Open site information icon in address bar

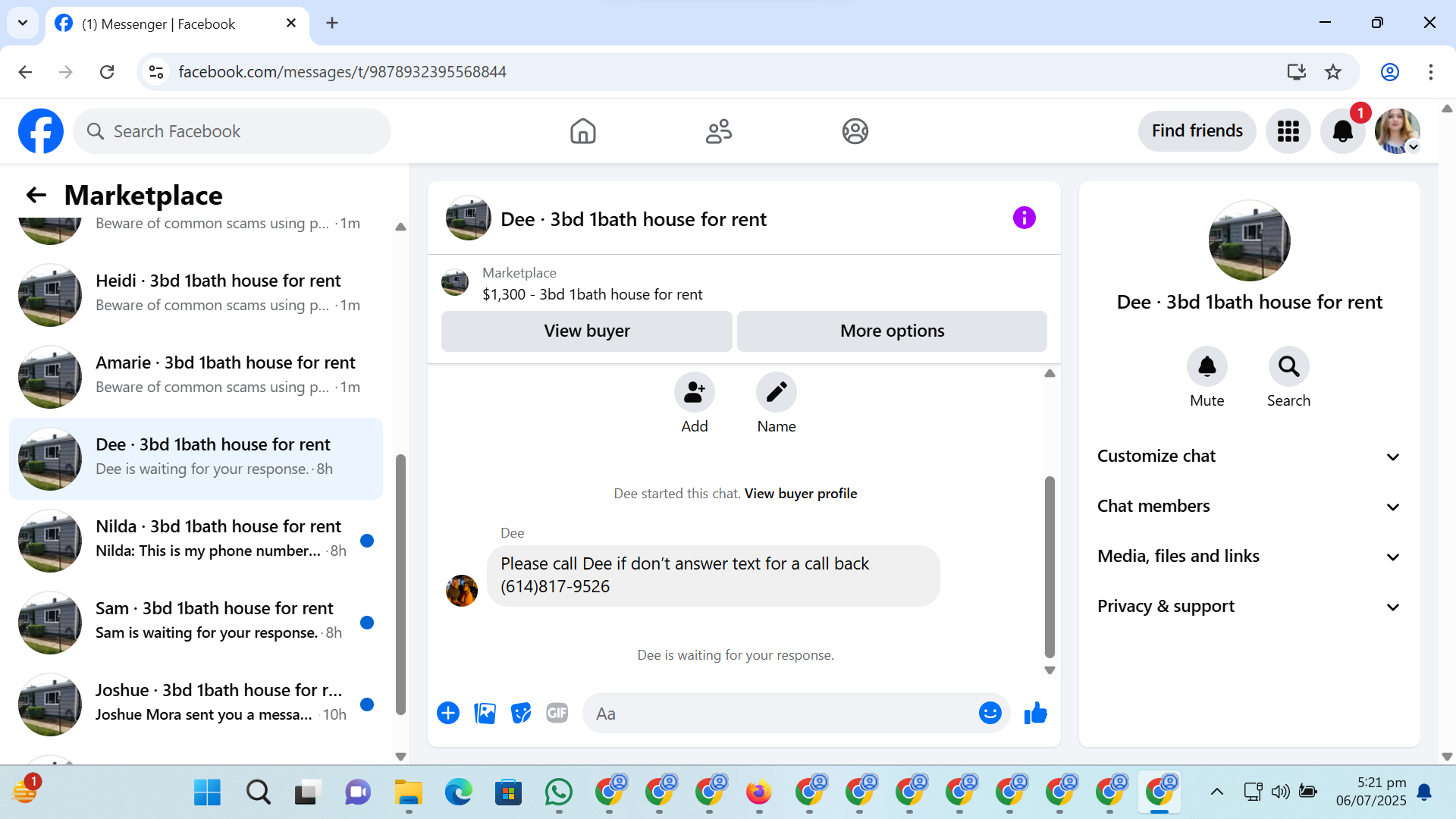pos(156,71)
